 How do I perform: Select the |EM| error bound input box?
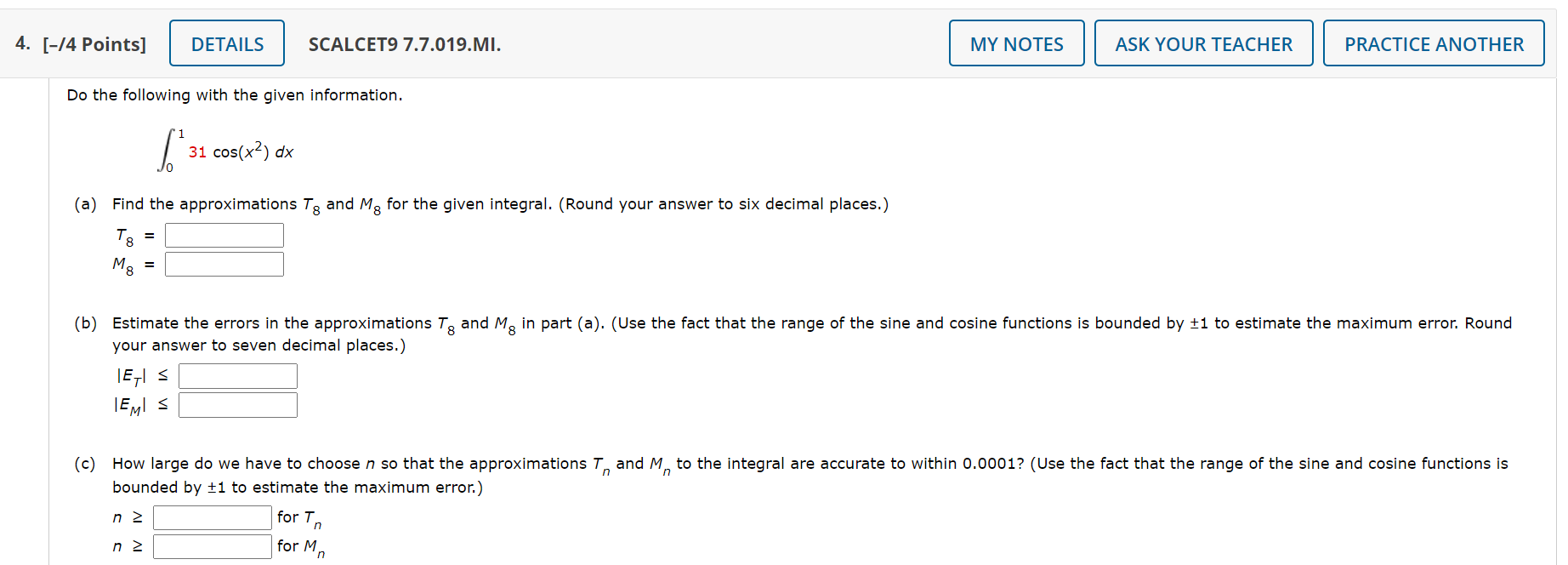[237, 405]
